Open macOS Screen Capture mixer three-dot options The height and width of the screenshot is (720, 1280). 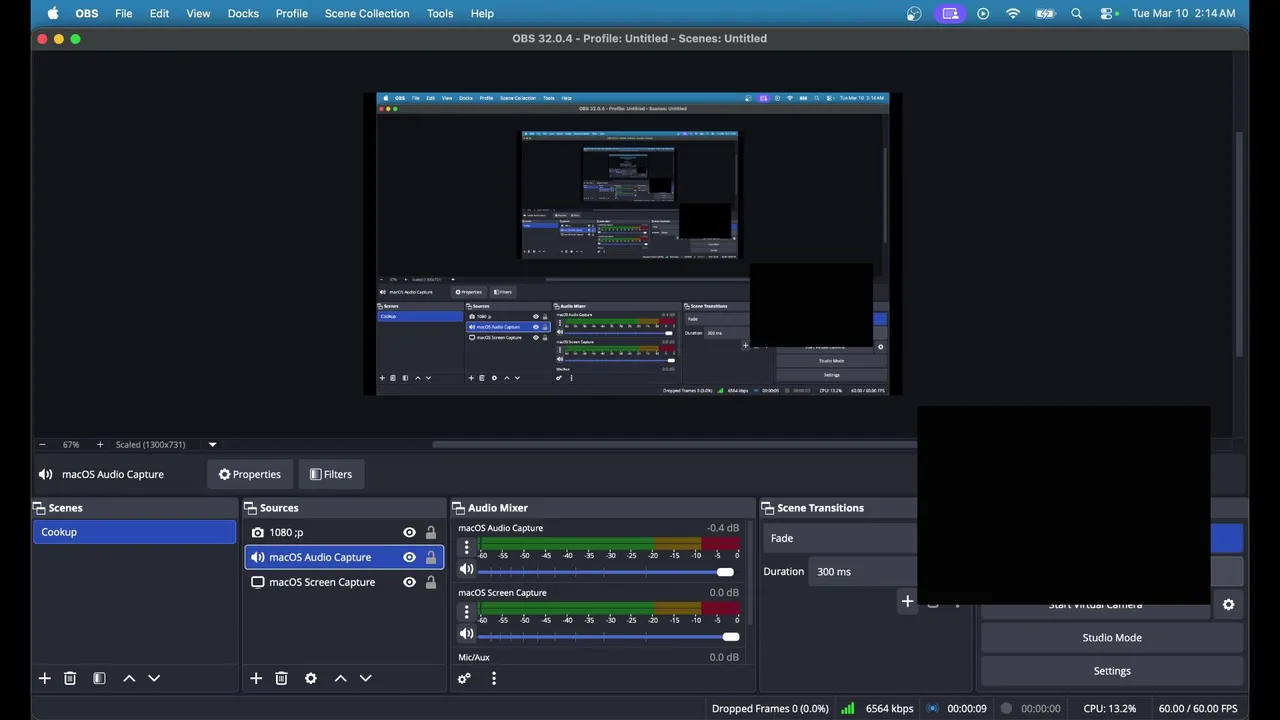tap(466, 612)
